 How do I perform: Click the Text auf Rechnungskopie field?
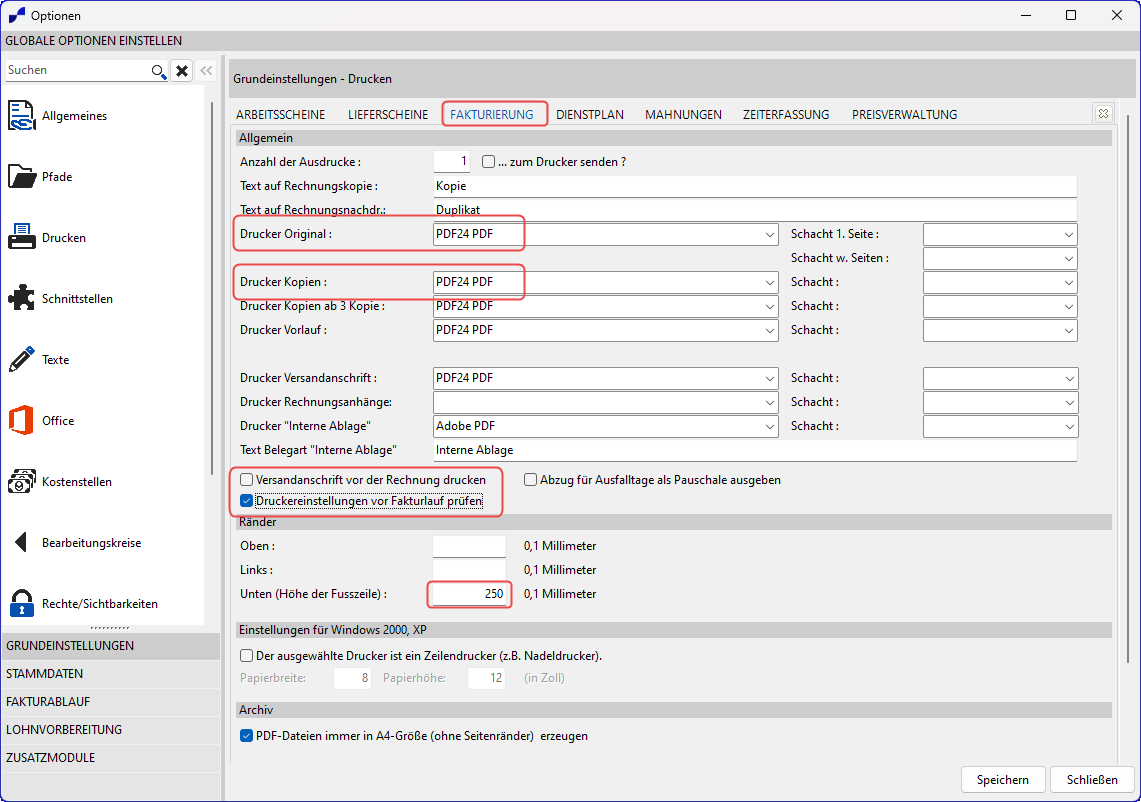(x=755, y=186)
